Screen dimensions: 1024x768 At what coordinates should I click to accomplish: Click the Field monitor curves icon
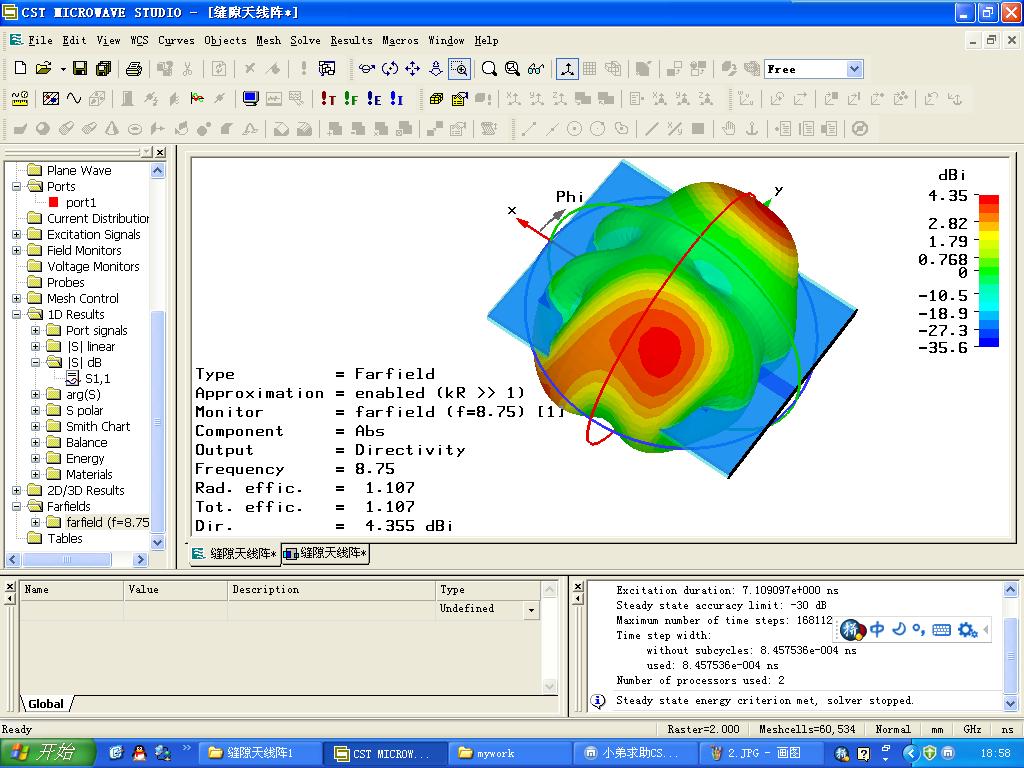197,99
